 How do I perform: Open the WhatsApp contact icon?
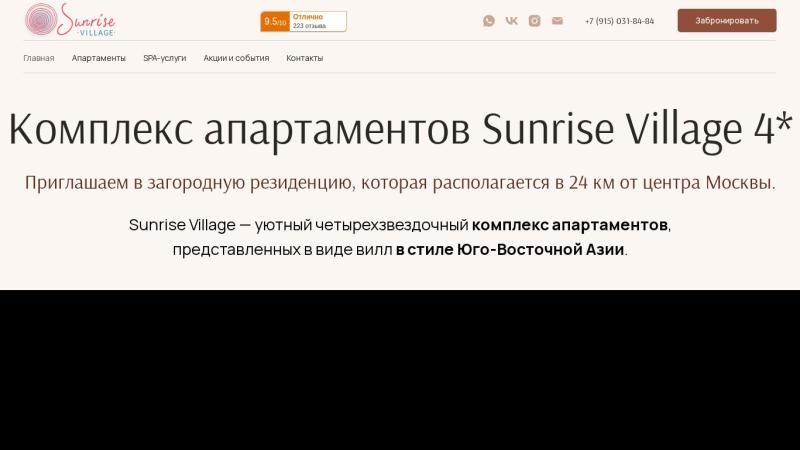click(489, 20)
